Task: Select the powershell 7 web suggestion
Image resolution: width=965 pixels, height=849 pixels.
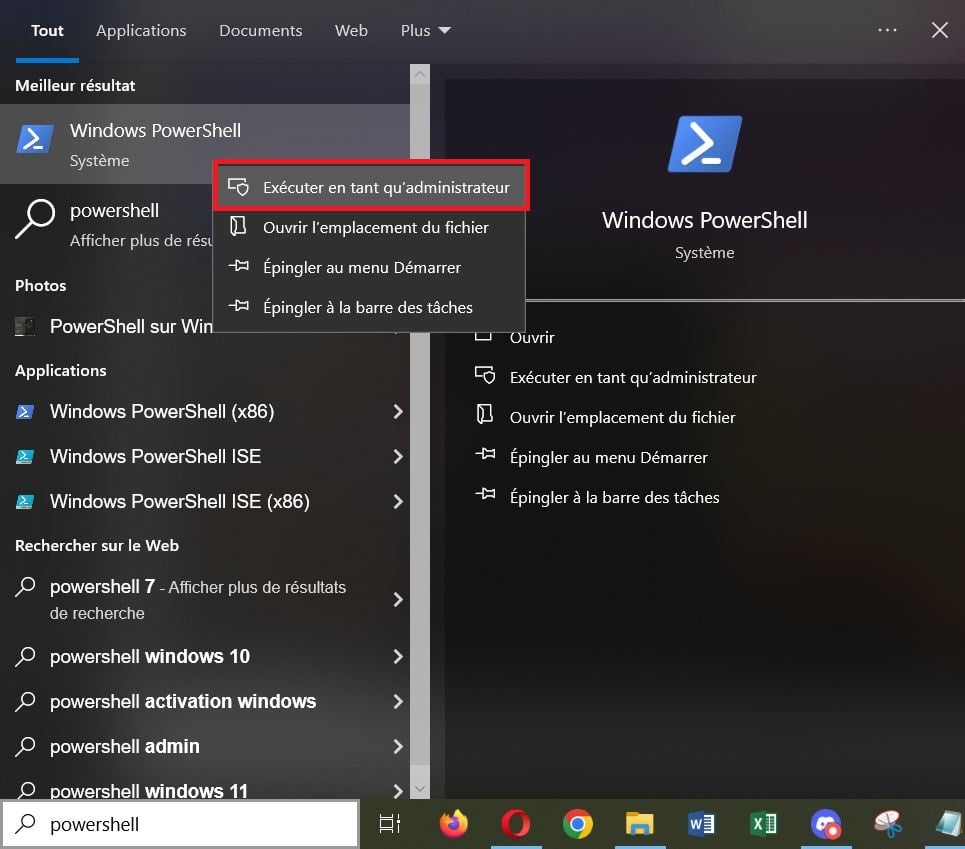Action: point(198,599)
